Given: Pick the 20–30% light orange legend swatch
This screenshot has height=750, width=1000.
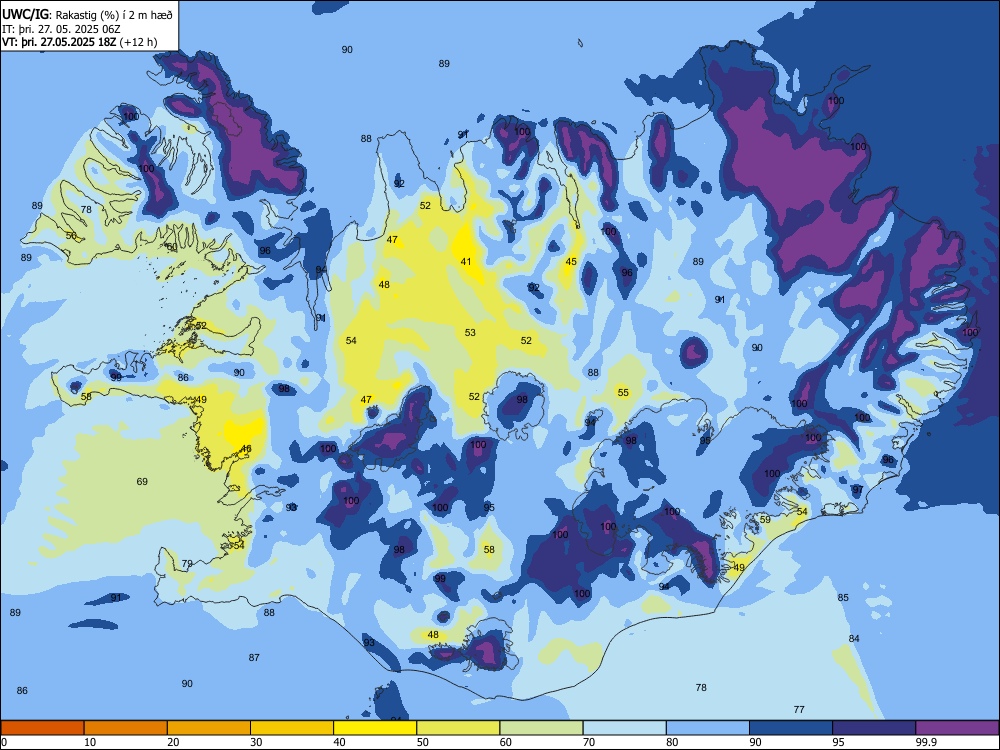Looking at the screenshot, I should [x=209, y=728].
